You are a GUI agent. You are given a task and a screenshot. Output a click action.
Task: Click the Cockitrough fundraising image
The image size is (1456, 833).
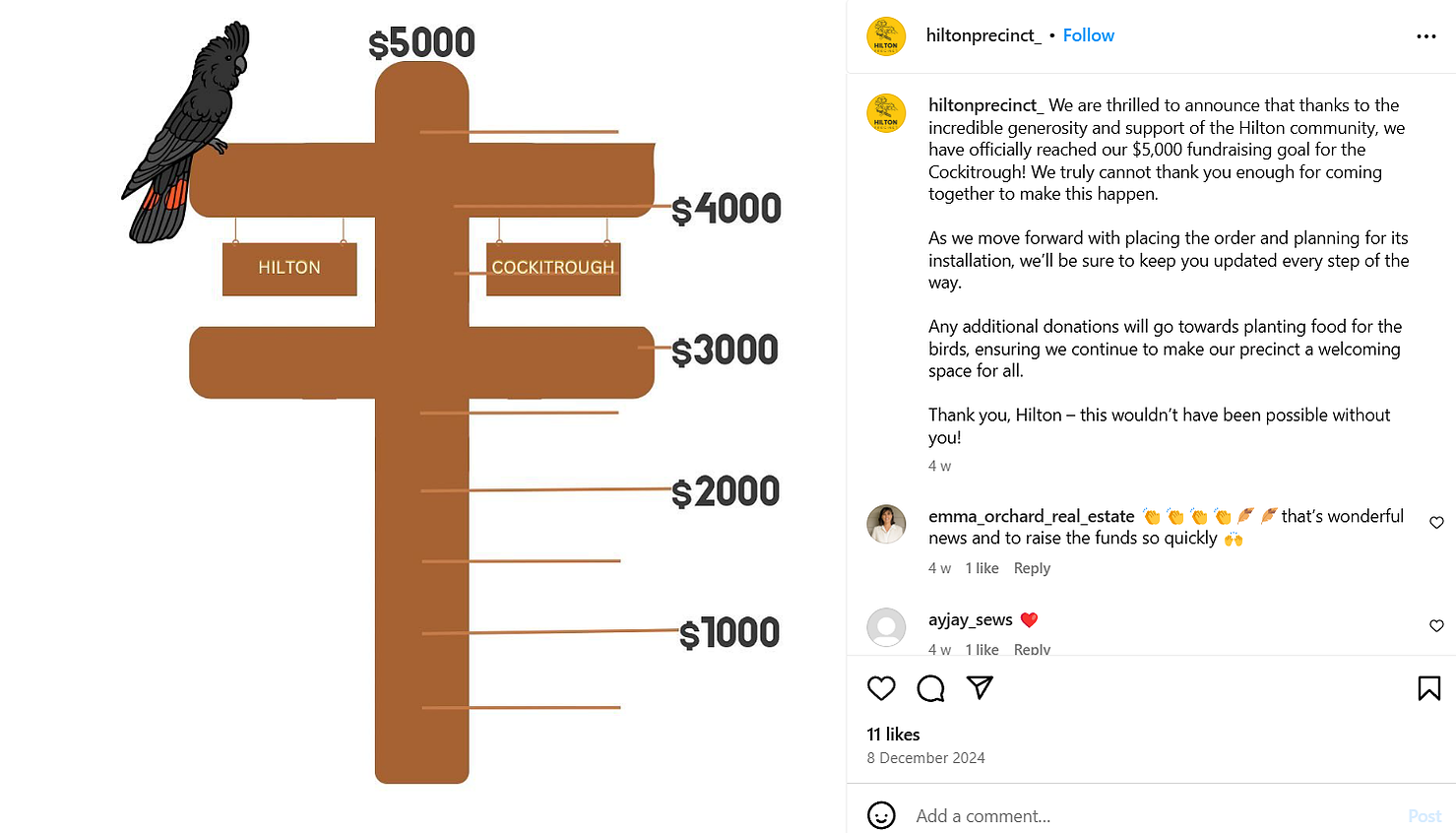click(x=422, y=416)
